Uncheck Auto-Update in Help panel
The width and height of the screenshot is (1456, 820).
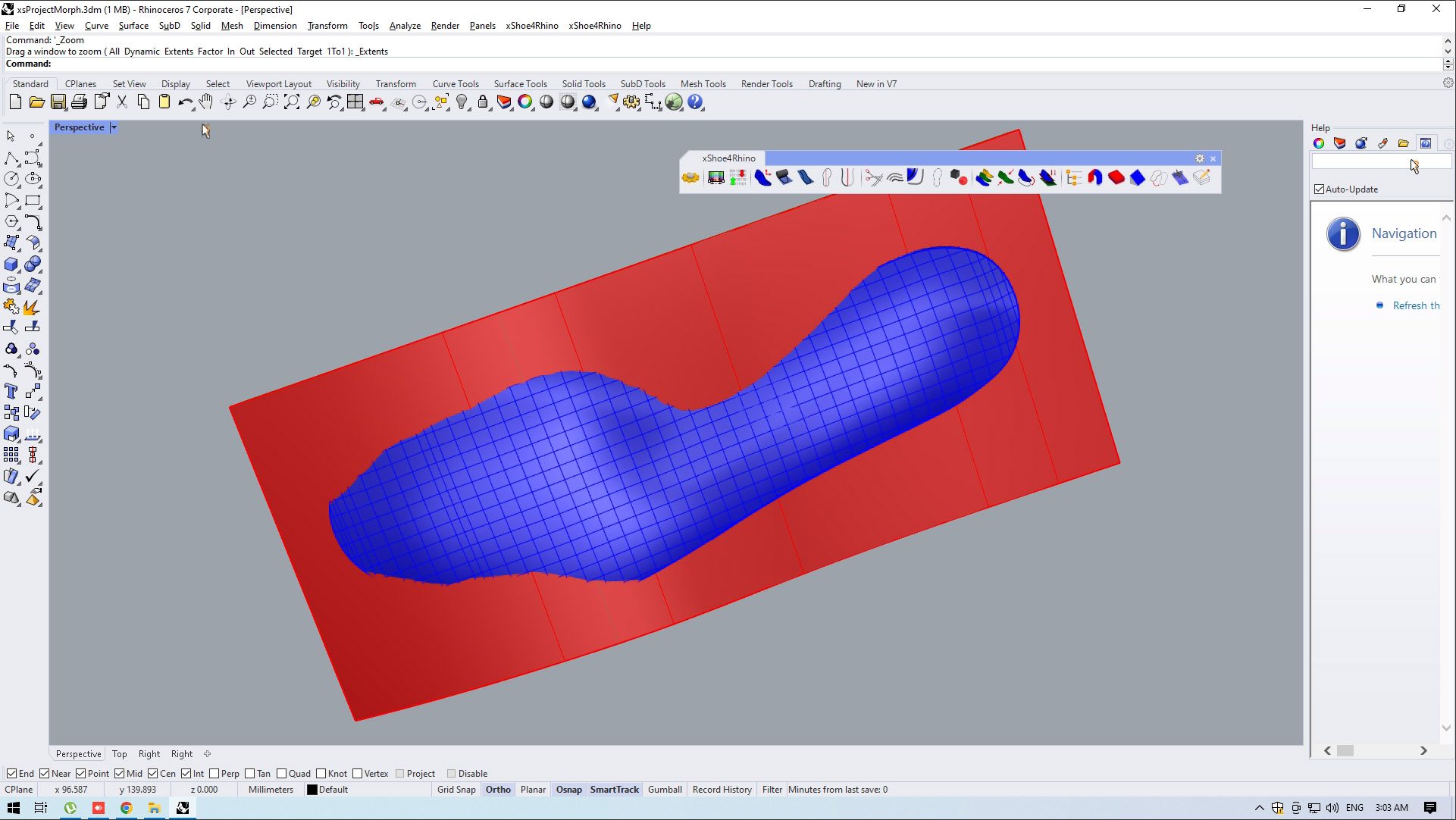click(1320, 189)
